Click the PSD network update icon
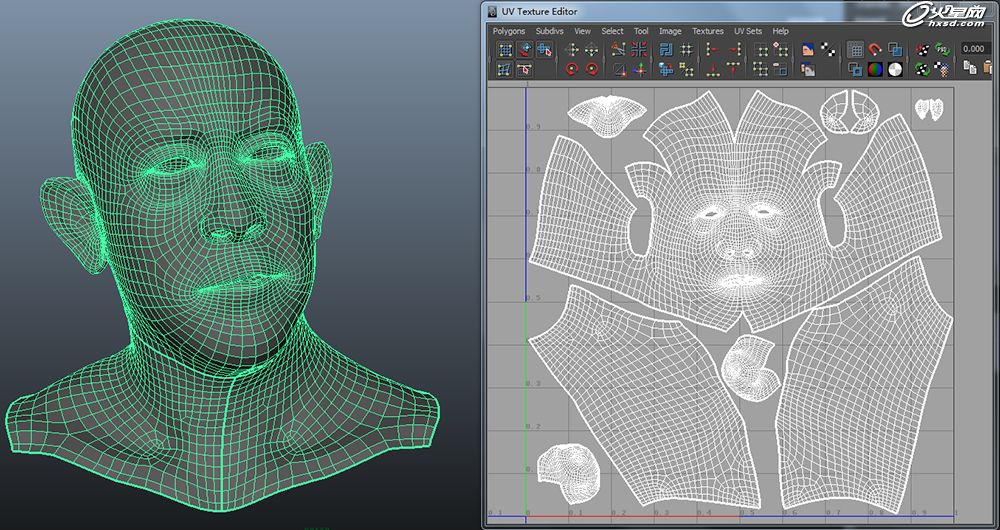 coord(942,49)
